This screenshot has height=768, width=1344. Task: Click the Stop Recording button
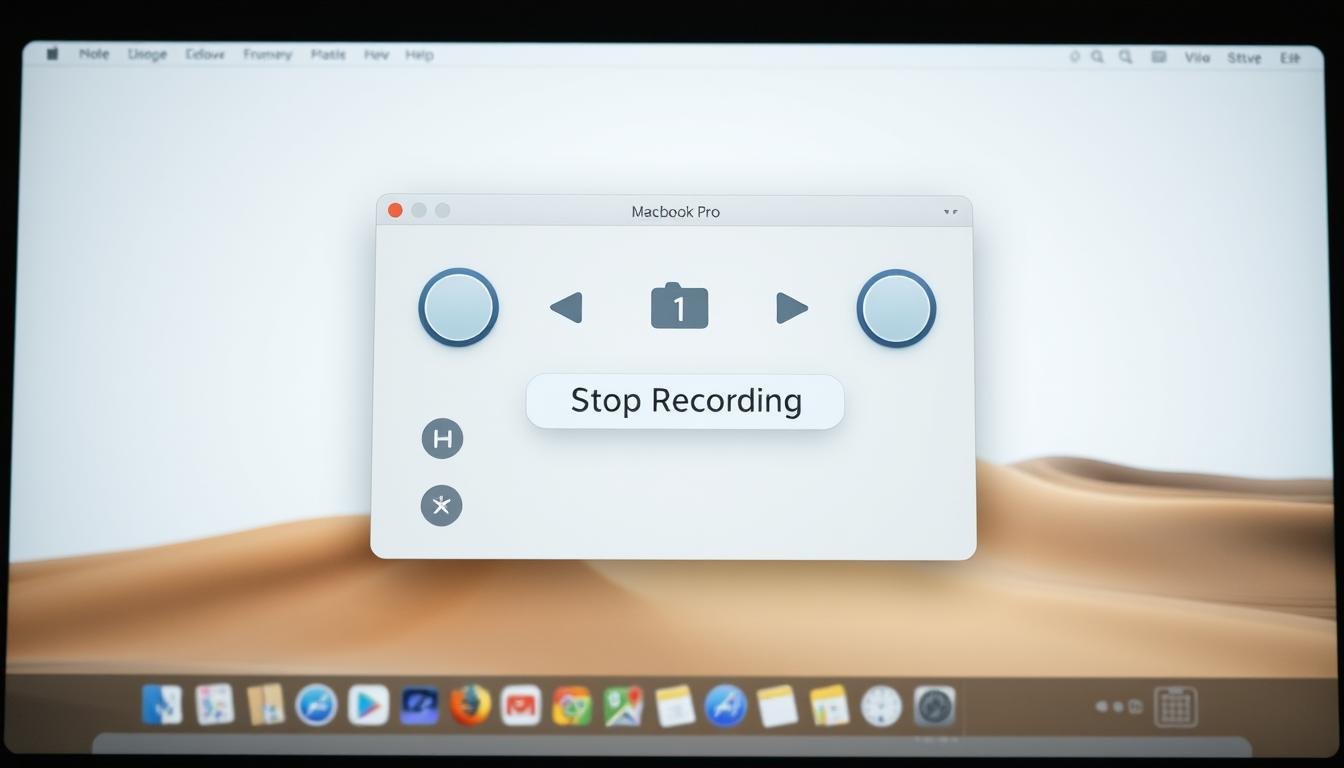tap(685, 401)
